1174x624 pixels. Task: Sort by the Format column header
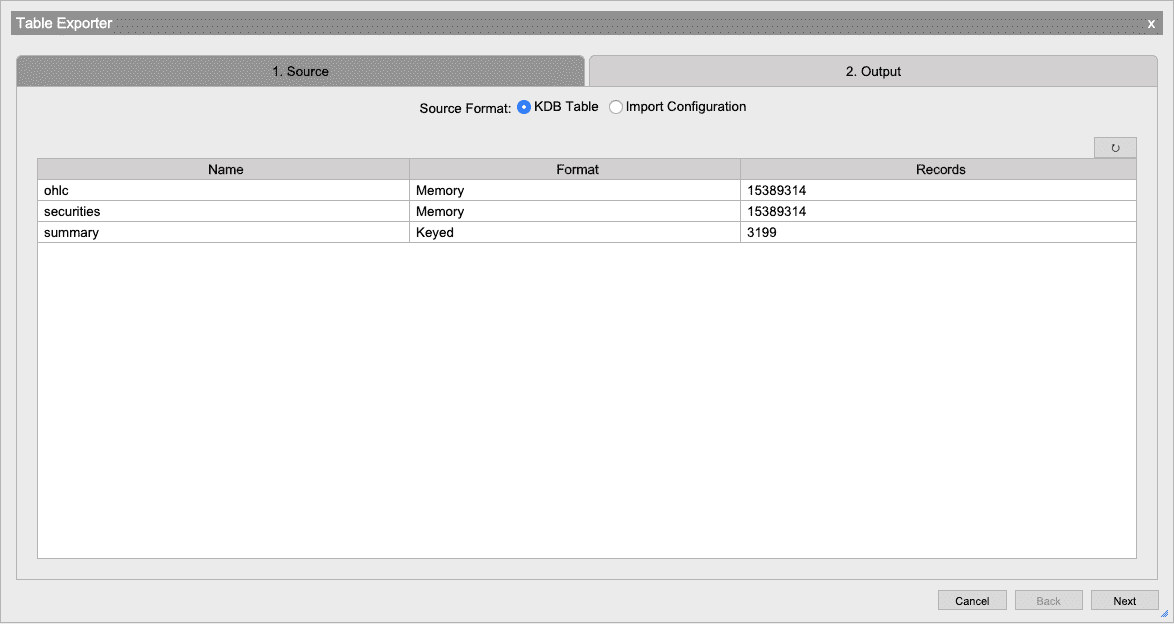pyautogui.click(x=575, y=169)
